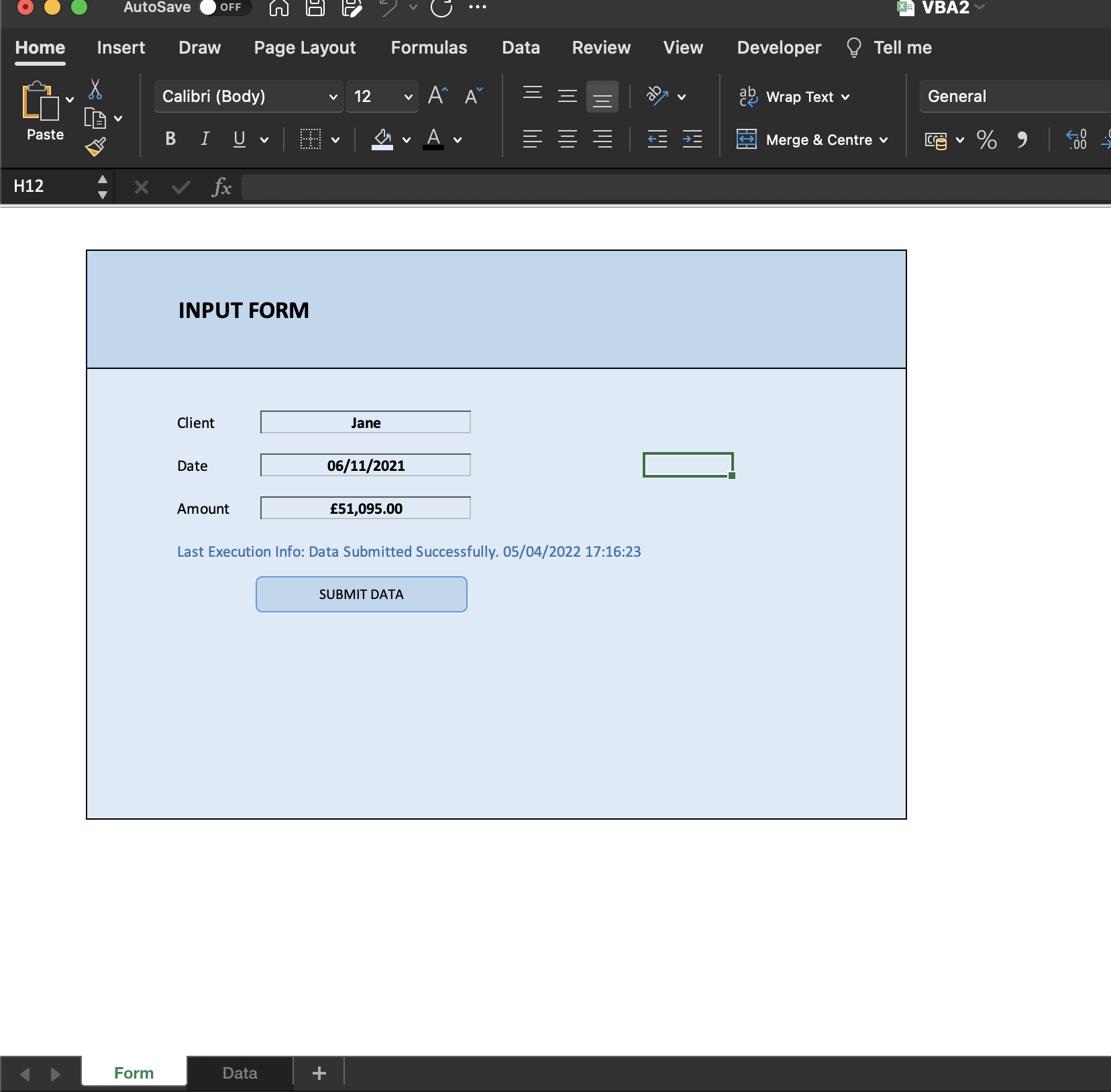Center text horizontally in cell
The image size is (1111, 1092).
click(x=568, y=140)
